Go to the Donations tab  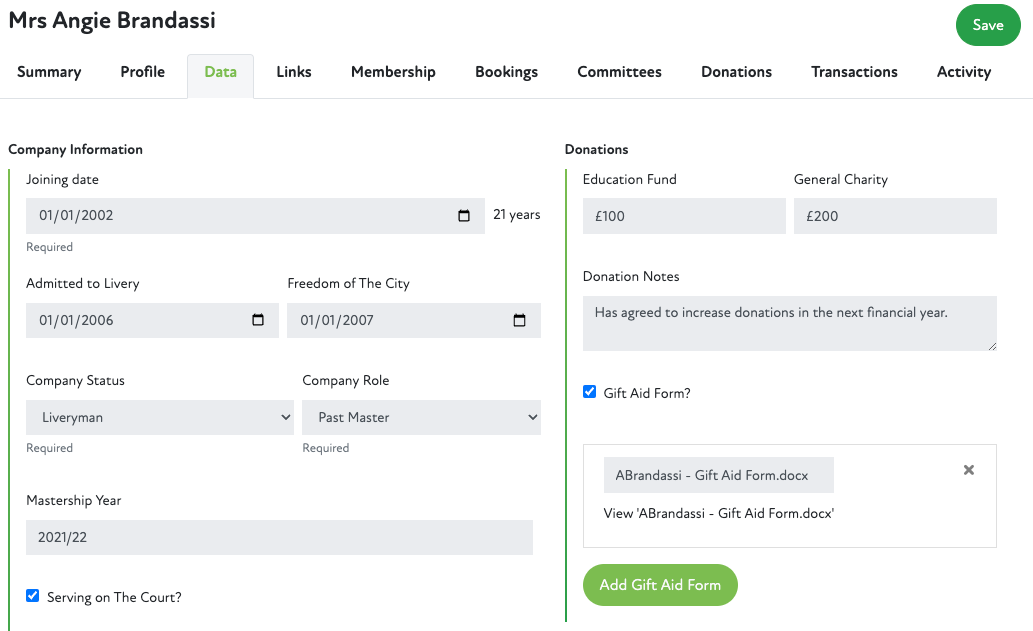tap(736, 72)
